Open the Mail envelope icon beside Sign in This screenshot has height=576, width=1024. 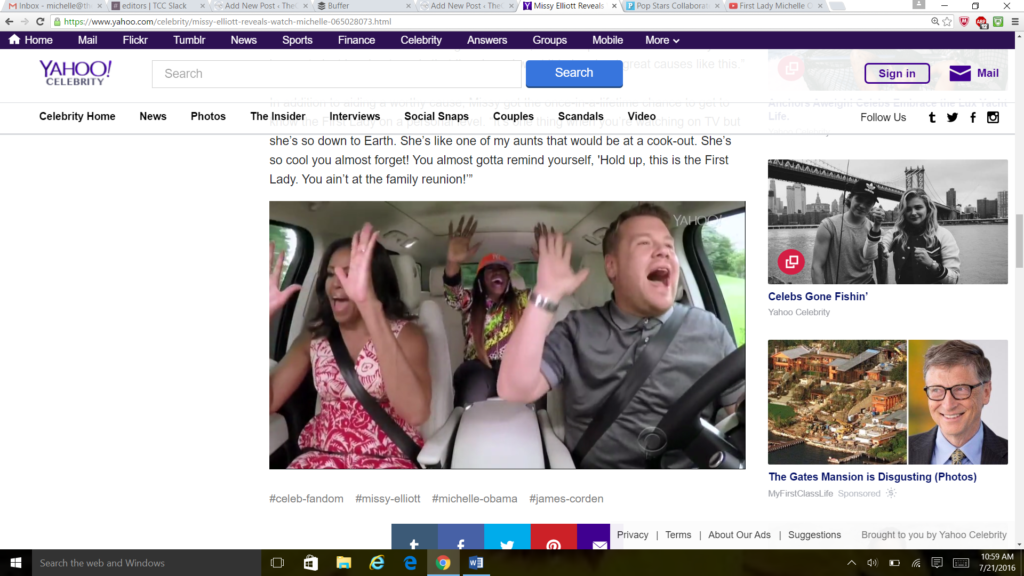coord(960,73)
